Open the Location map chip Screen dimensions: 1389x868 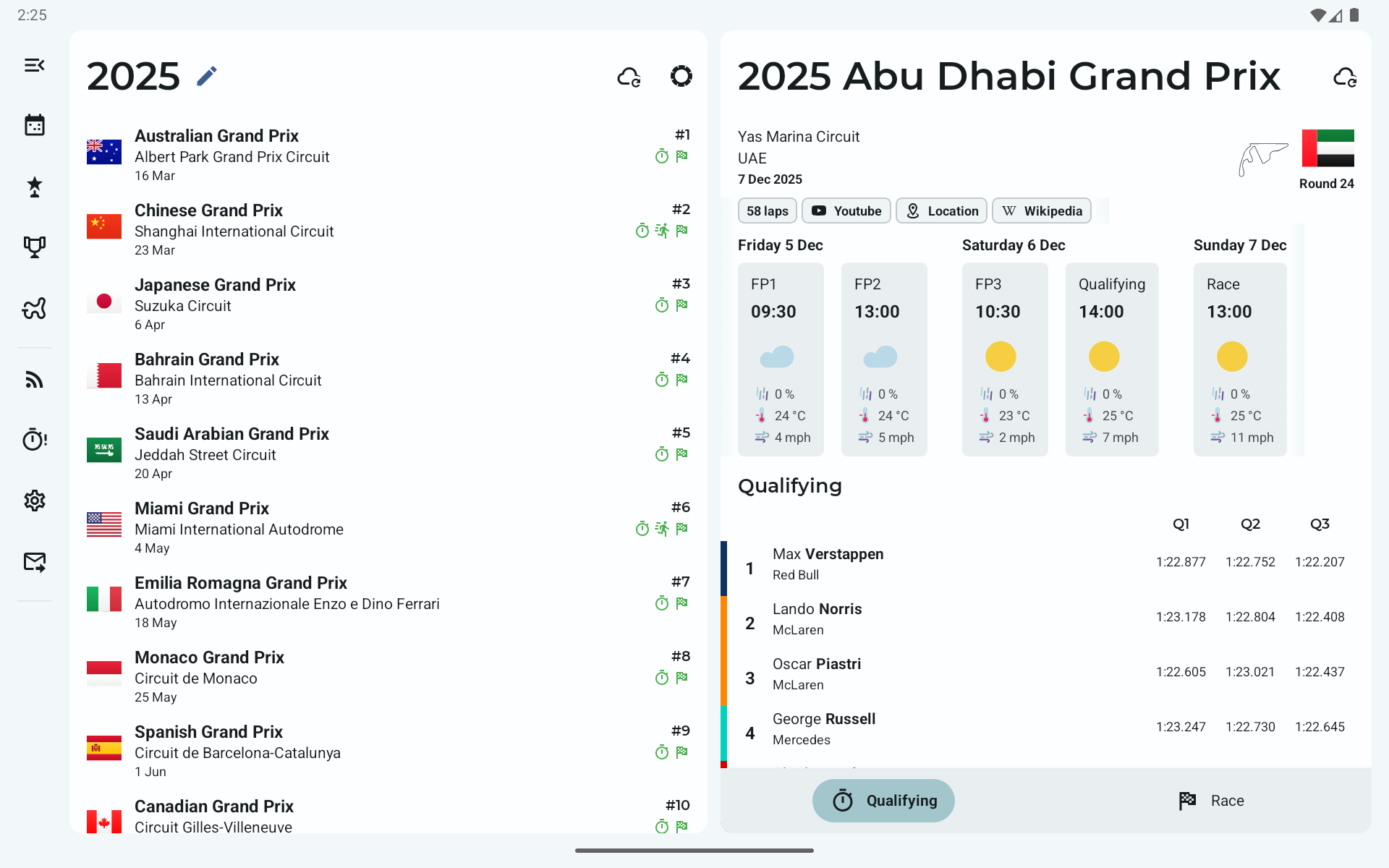[941, 211]
